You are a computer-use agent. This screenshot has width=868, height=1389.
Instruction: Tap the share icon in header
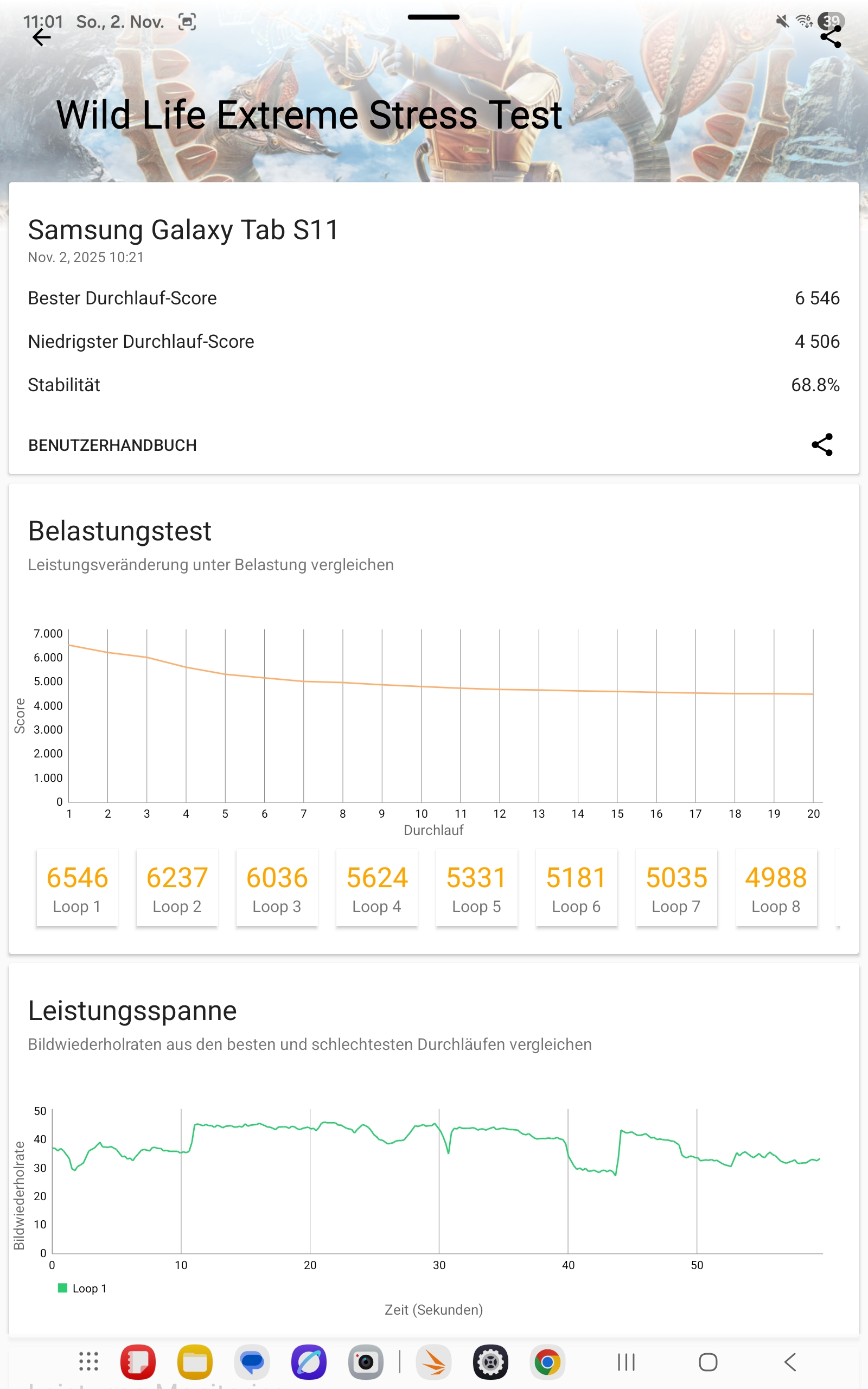click(x=830, y=38)
